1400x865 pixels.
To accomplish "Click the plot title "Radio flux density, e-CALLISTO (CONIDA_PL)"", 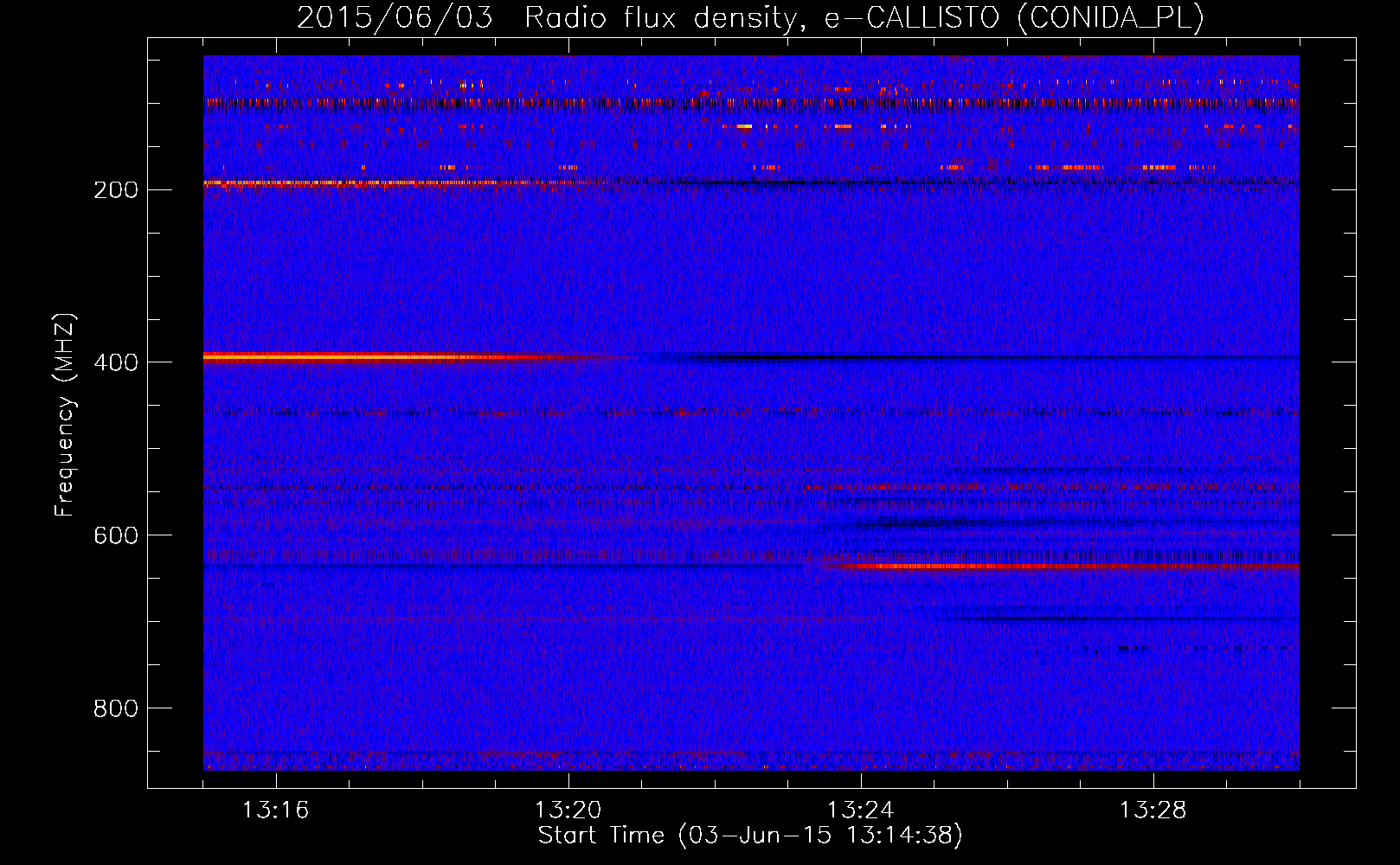I will coord(864,18).
